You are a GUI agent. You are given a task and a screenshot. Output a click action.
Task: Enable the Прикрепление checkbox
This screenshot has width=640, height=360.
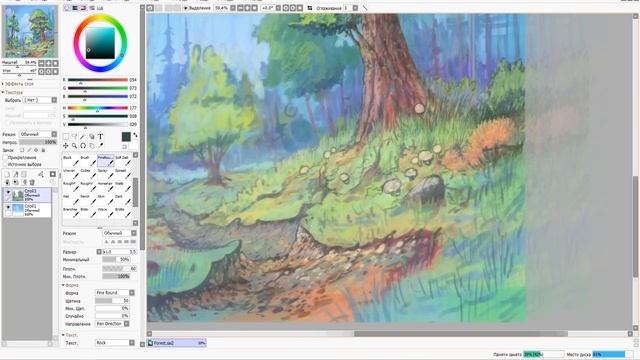5,158
